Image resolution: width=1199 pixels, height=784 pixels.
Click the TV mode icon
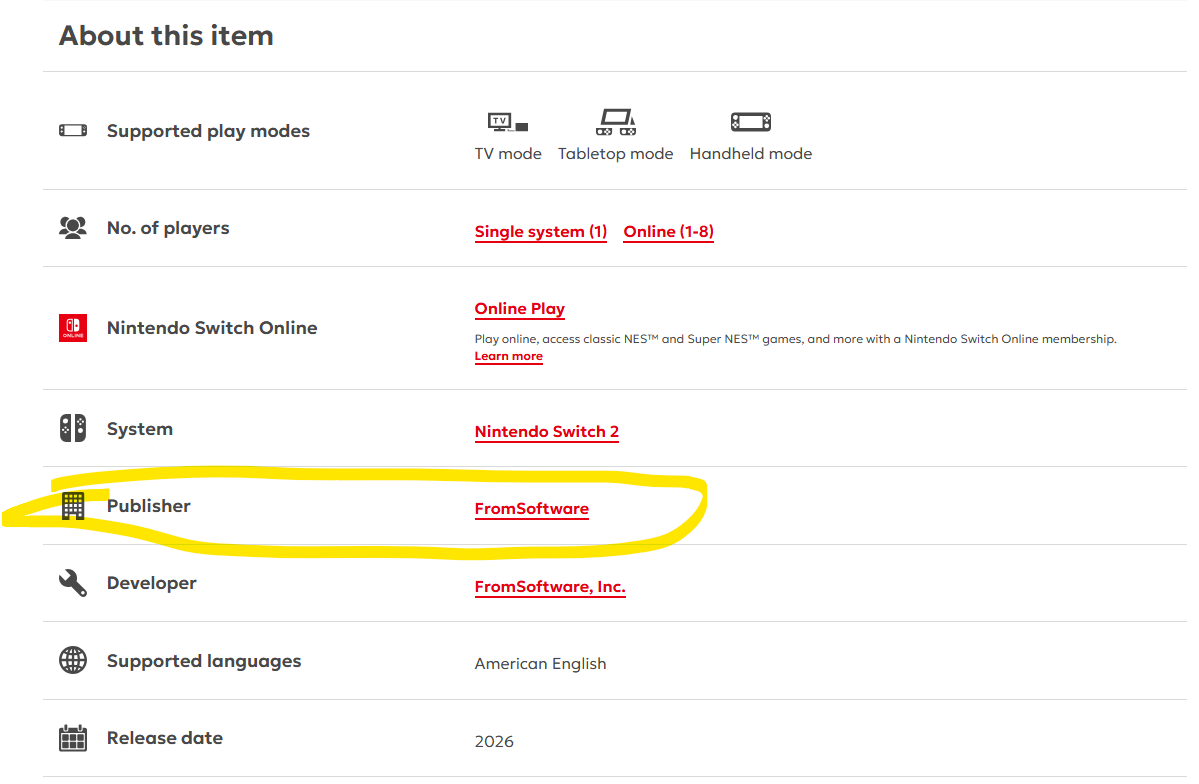pyautogui.click(x=508, y=122)
